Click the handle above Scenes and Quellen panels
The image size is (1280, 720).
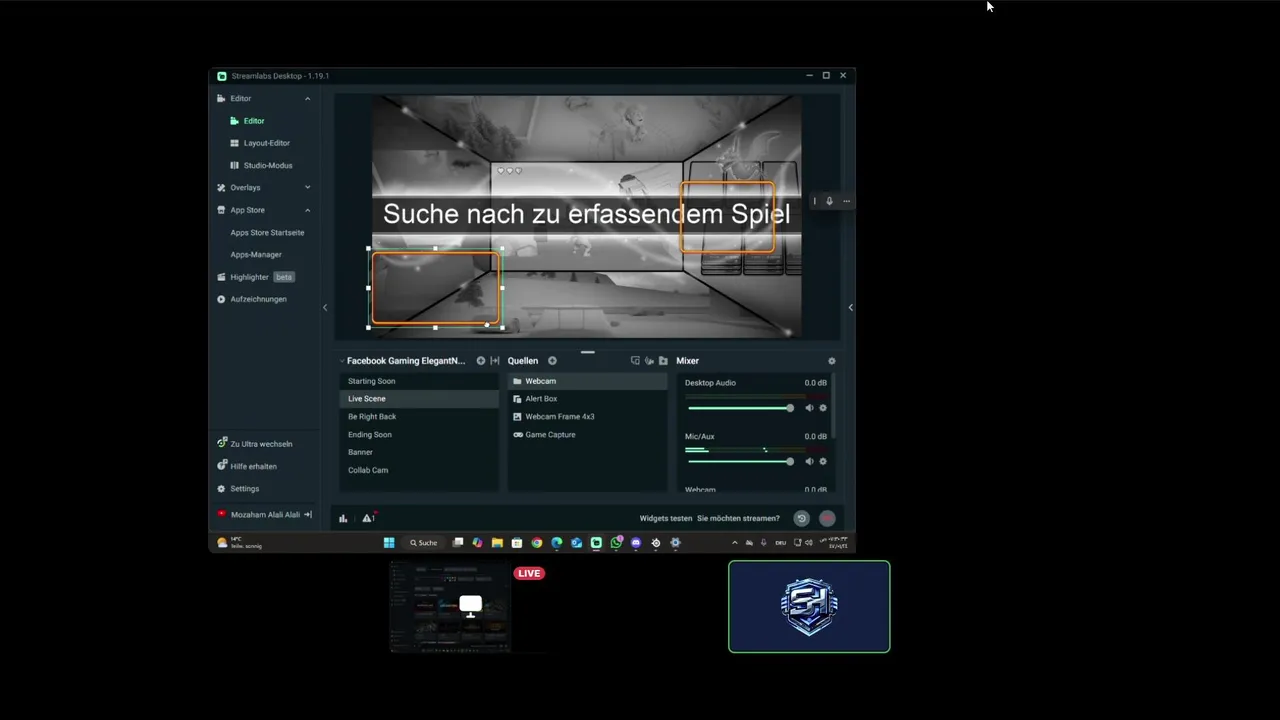[x=588, y=352]
